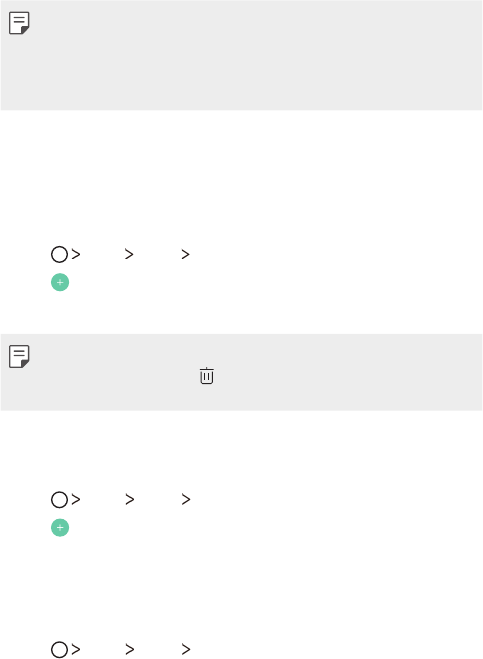Click the last chevron in the bottom path row
The height and width of the screenshot is (659, 483).
(x=186, y=649)
